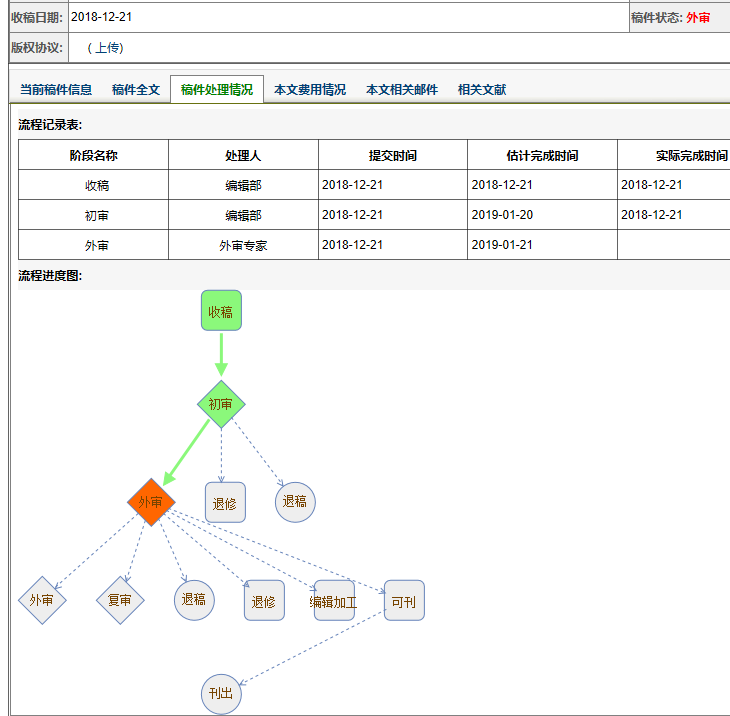730x716 pixels.
Task: Click the gray 外审 diamond in bottom row
Action: coord(42,600)
